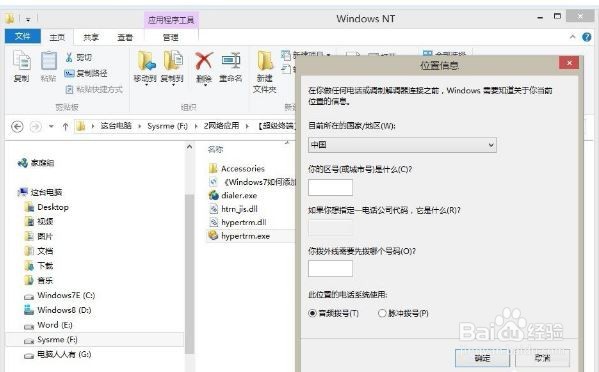The height and width of the screenshot is (372, 599).
Task: Select drive Windows7E (C:)
Action: pos(60,296)
